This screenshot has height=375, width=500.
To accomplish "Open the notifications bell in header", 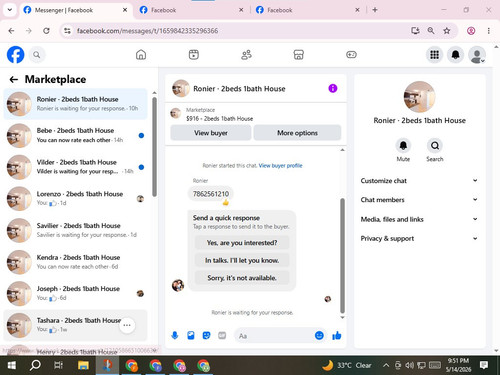I will [455, 55].
